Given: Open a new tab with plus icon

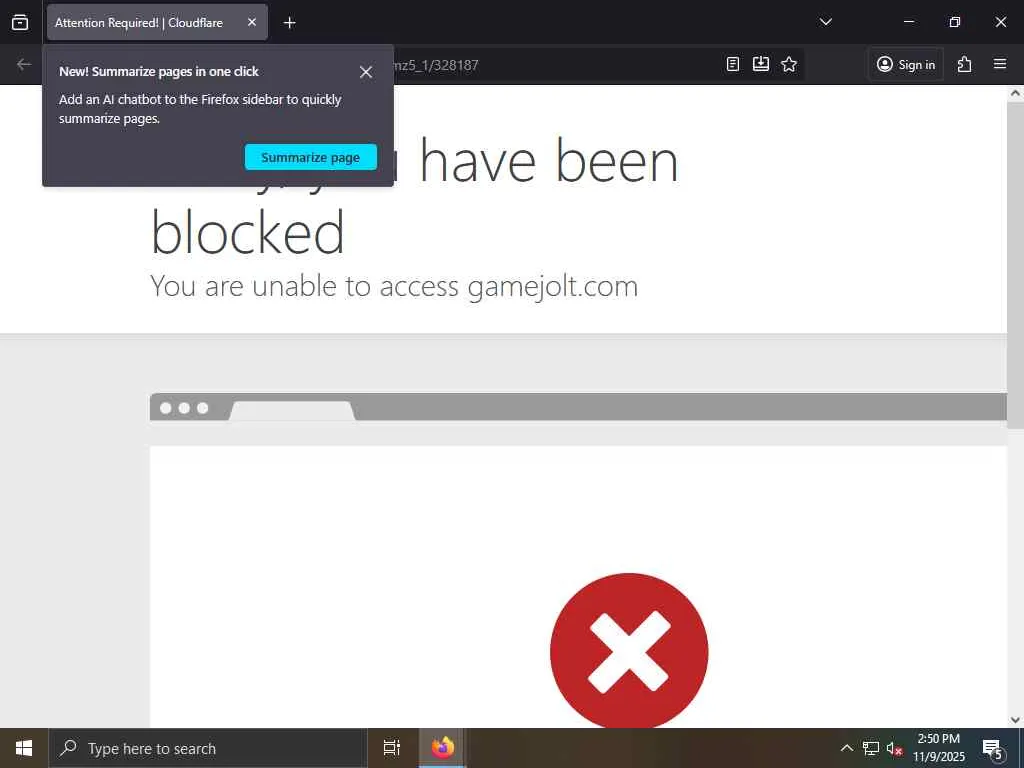Looking at the screenshot, I should [x=289, y=23].
